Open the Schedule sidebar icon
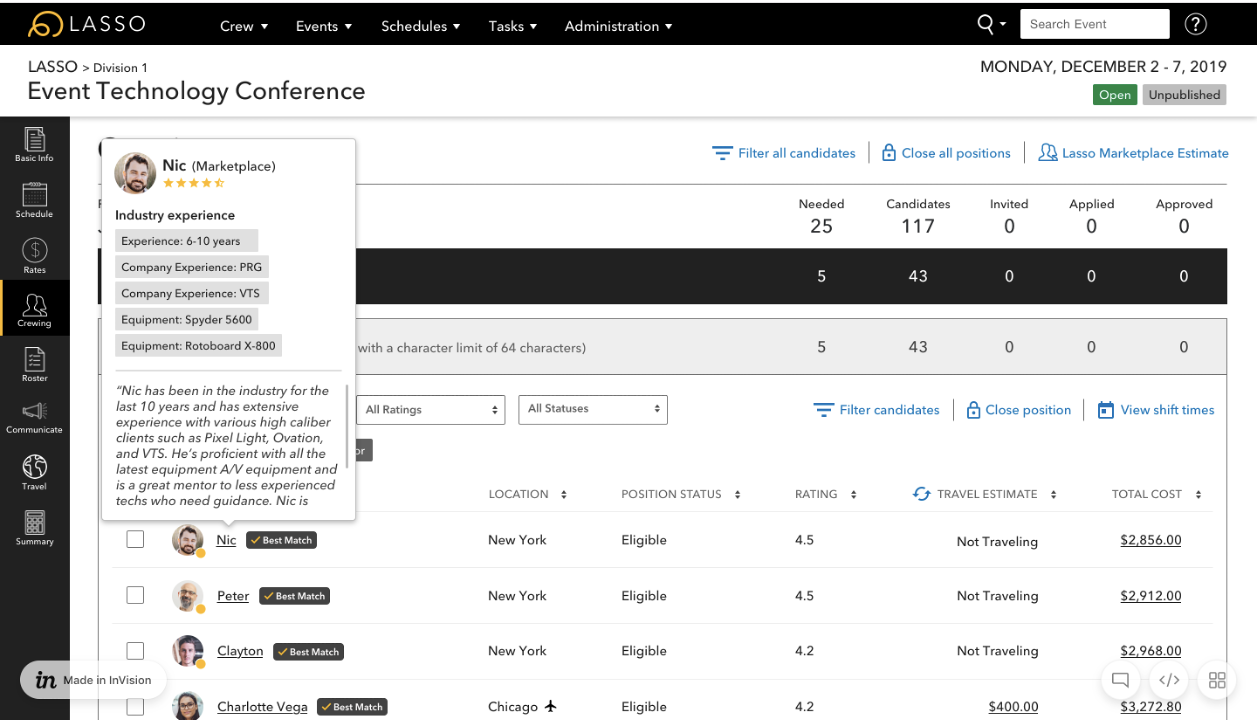This screenshot has width=1258, height=720. (34, 200)
